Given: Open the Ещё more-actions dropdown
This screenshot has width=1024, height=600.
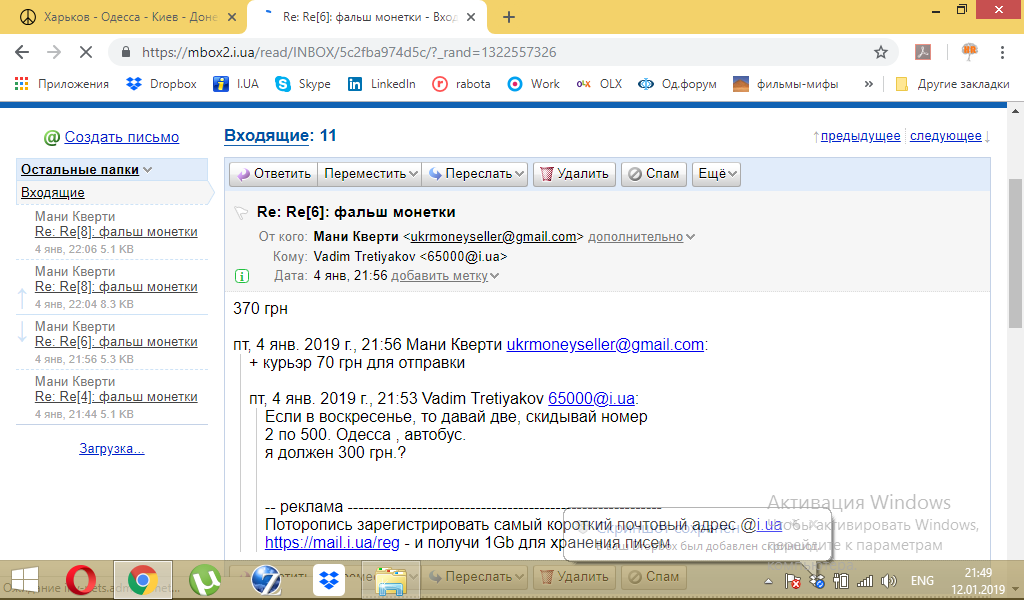Looking at the screenshot, I should pos(716,174).
